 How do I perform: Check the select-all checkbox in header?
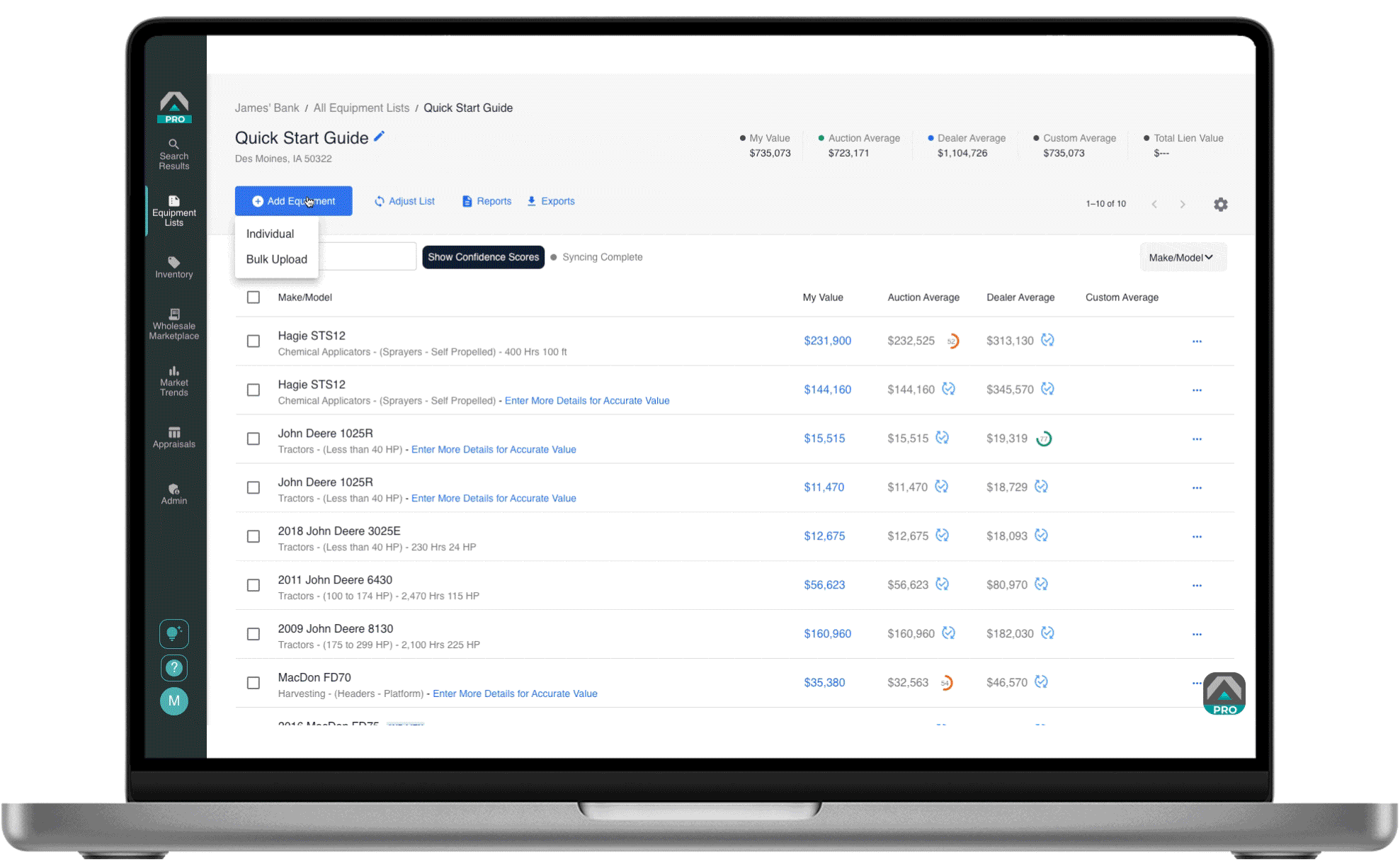253,297
